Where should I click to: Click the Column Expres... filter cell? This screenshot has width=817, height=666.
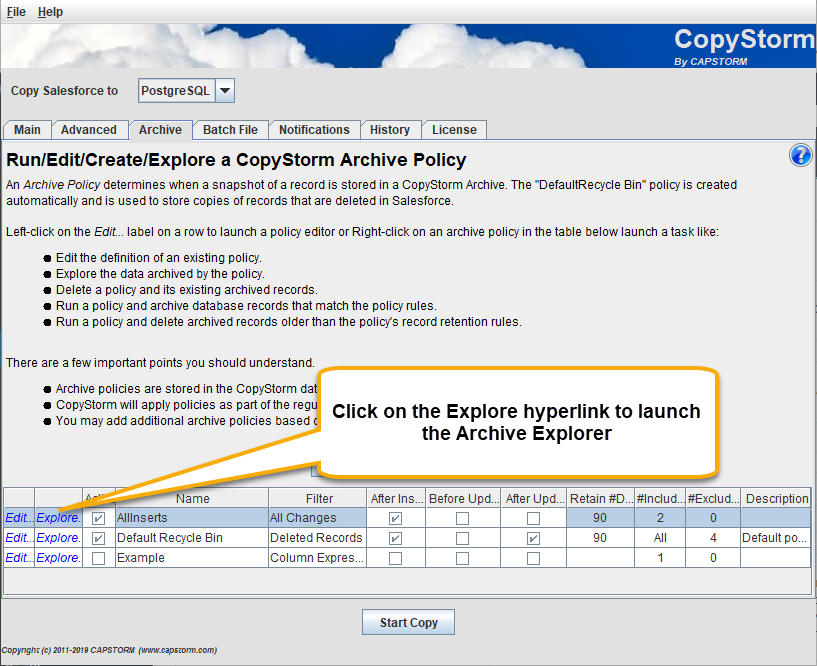[x=318, y=558]
